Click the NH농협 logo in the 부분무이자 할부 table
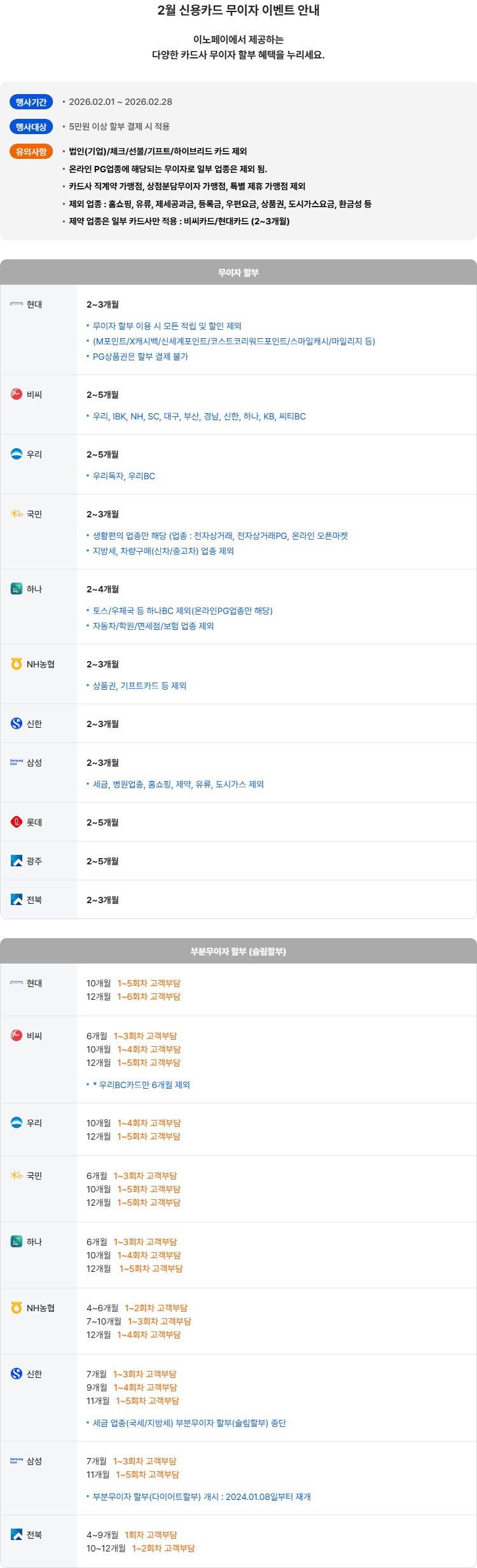477x1568 pixels. pyautogui.click(x=17, y=1307)
